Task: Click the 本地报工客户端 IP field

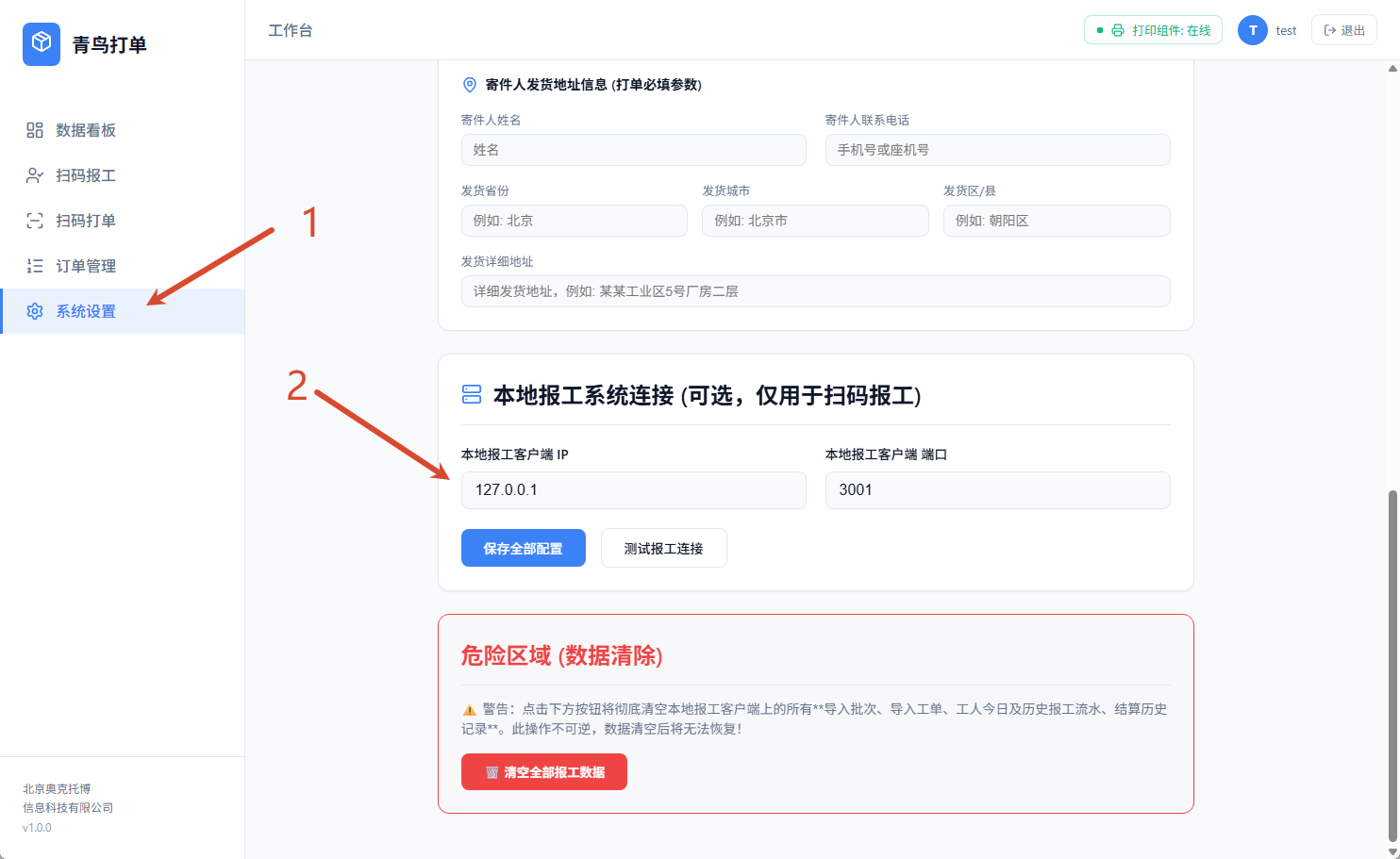Action: click(x=634, y=490)
